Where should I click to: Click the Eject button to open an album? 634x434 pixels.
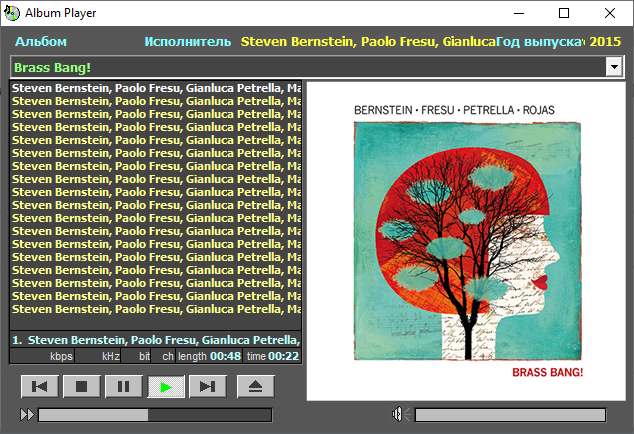[256, 387]
